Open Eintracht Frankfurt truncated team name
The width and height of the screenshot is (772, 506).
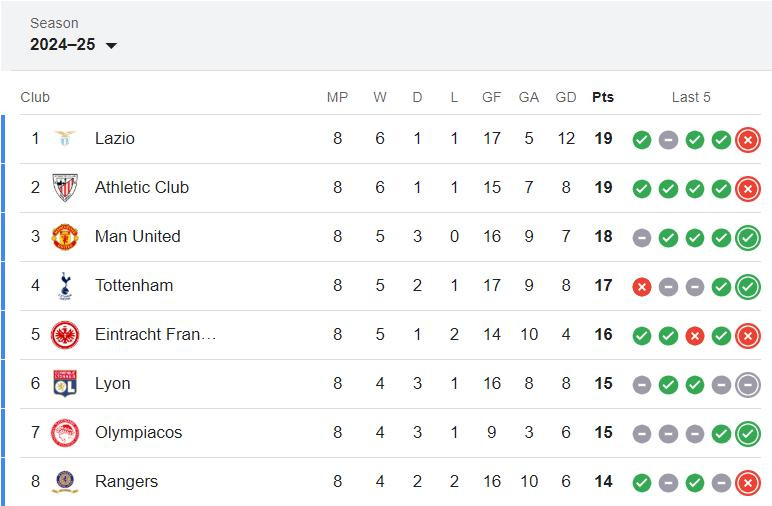tap(156, 334)
